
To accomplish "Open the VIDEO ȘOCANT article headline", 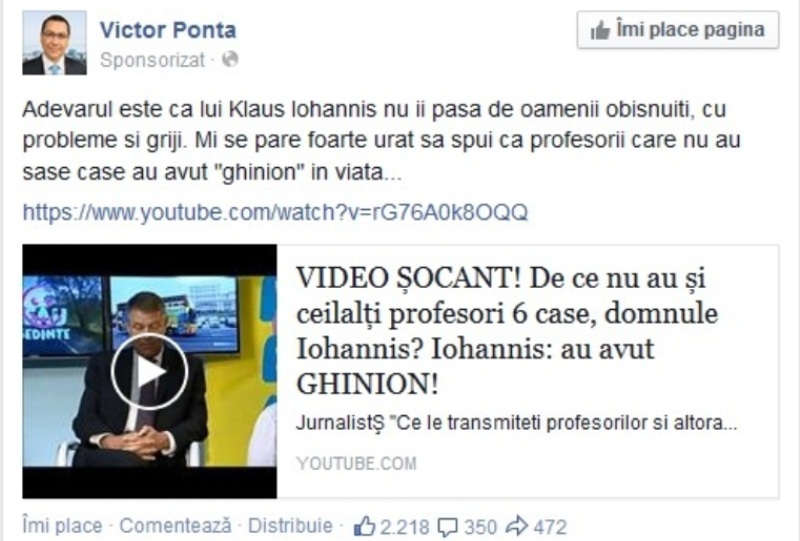I will point(507,331).
